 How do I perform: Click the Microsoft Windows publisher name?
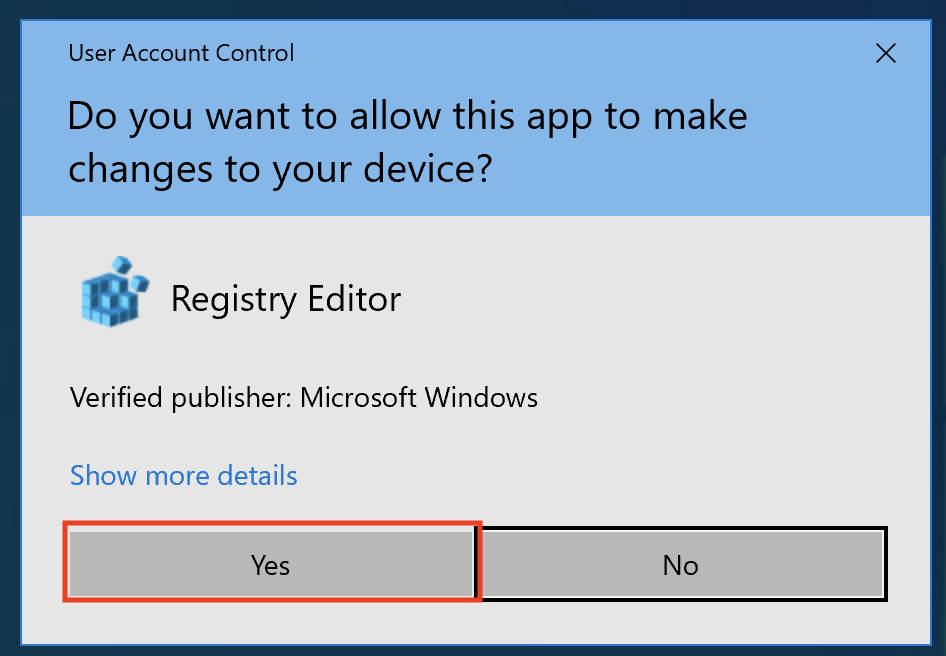[x=419, y=398]
